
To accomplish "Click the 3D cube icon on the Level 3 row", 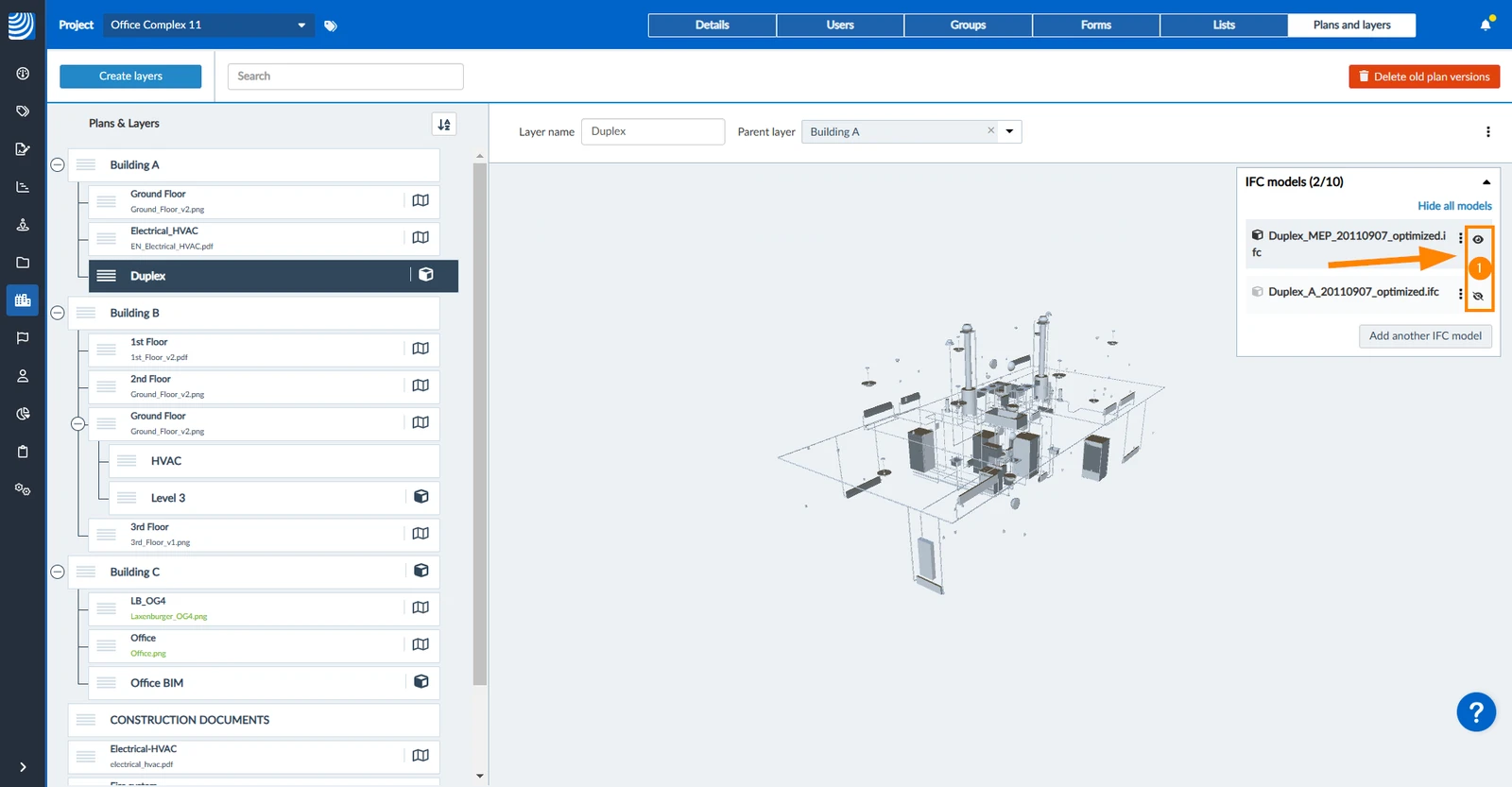I will click(421, 497).
